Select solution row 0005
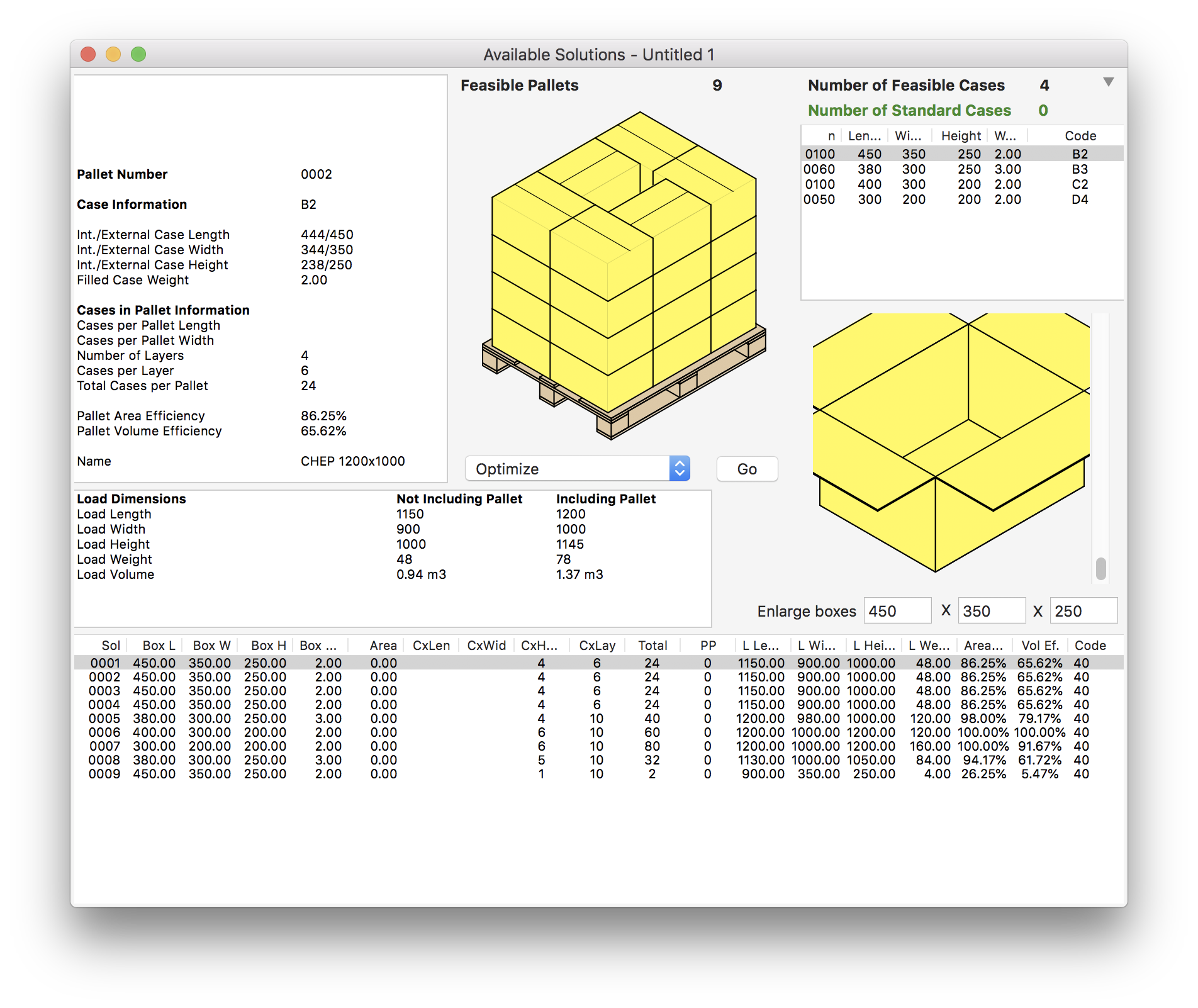The height and width of the screenshot is (1008, 1198). pos(599,719)
